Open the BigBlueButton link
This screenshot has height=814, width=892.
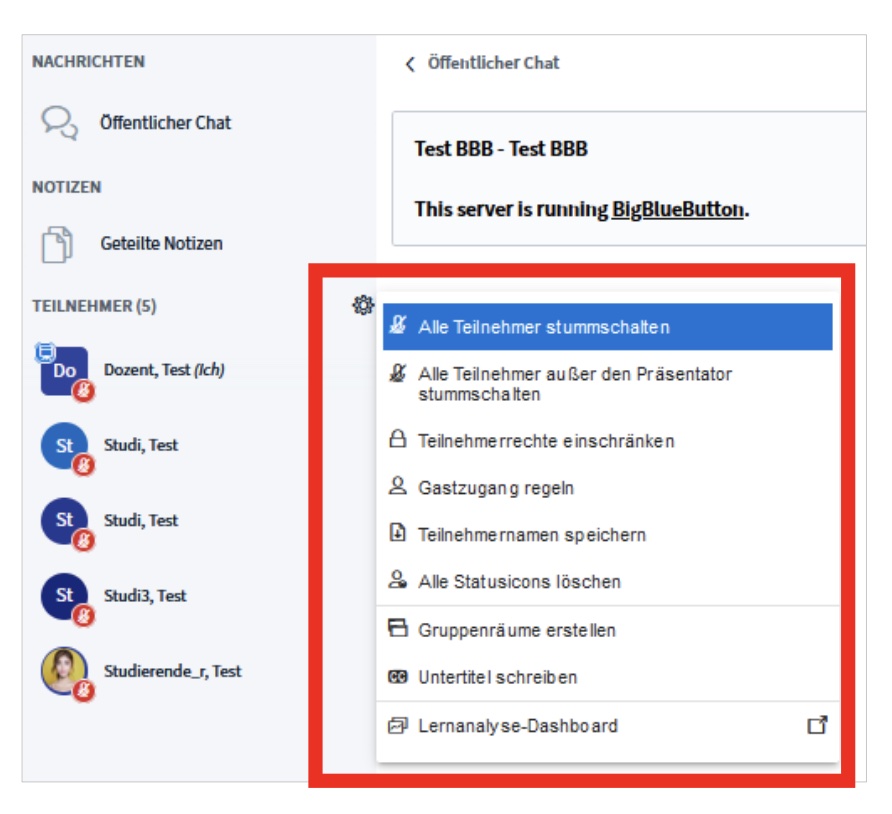click(x=677, y=210)
